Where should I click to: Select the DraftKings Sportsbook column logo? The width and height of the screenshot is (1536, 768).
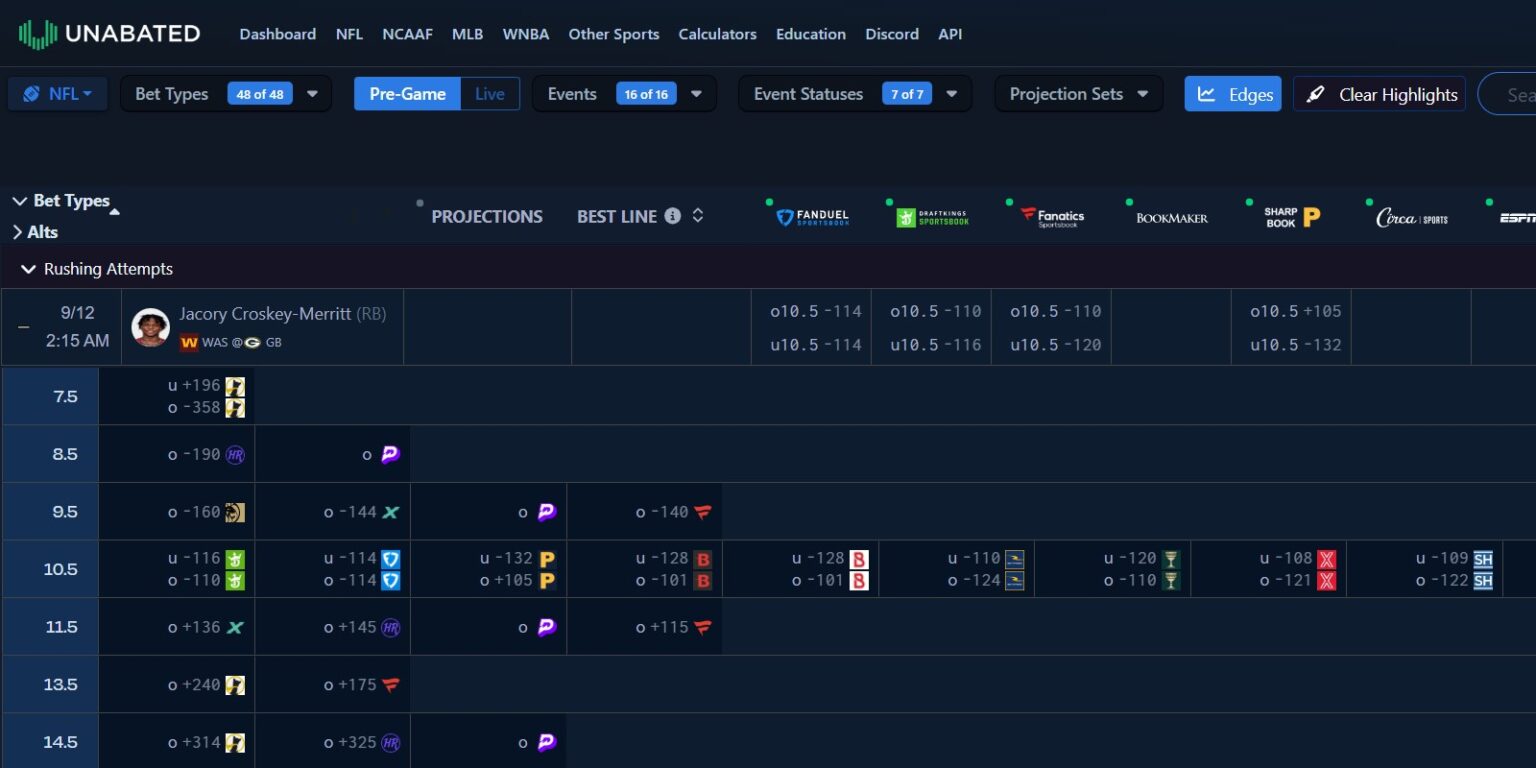pyautogui.click(x=933, y=217)
